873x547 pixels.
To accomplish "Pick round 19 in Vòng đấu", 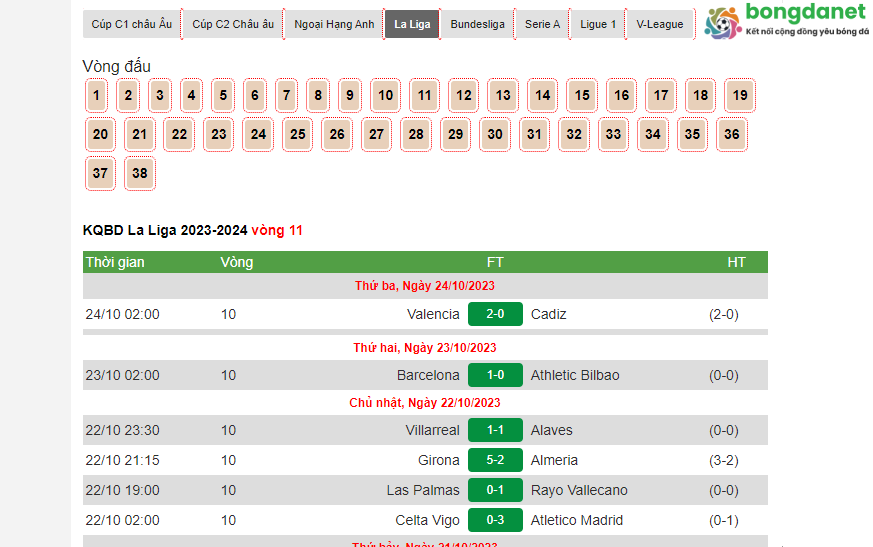I will tap(740, 96).
